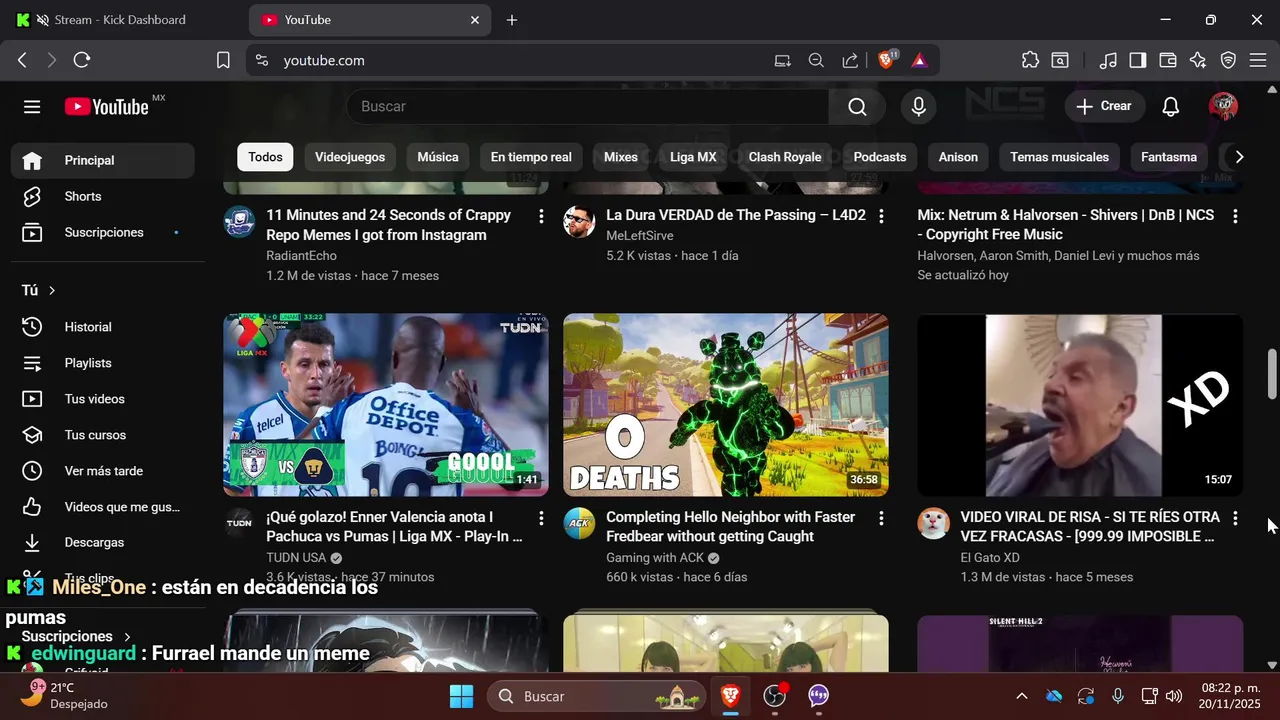The height and width of the screenshot is (720, 1280).
Task: Open Ver más tarde in sidebar
Action: coord(103,471)
